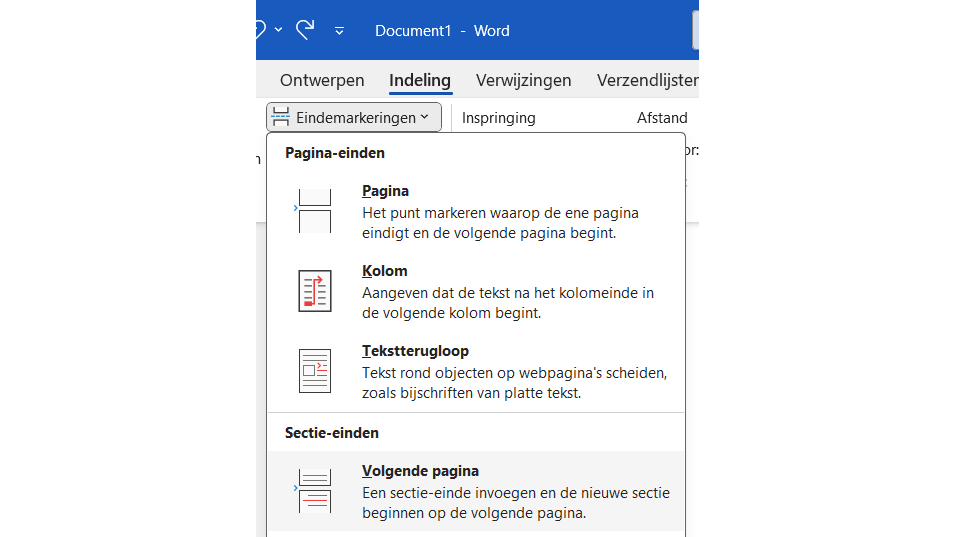Click the Tekstterugloop text wrapping icon
Viewport: 955px width, 537px height.
coord(315,371)
